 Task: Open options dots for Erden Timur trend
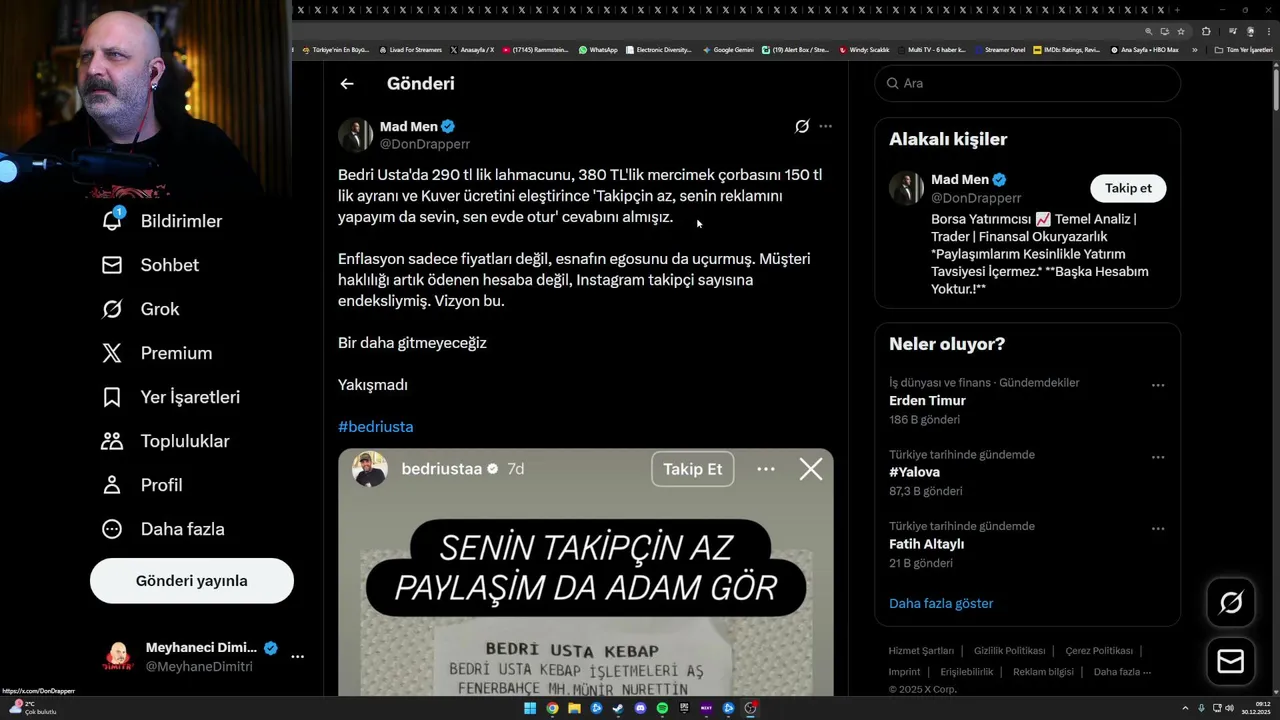tap(1157, 385)
